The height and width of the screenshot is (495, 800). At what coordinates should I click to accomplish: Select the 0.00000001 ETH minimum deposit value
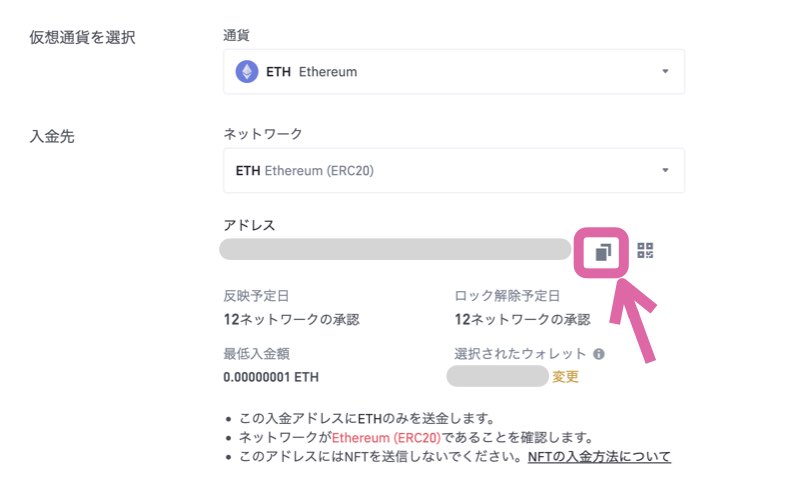pyautogui.click(x=271, y=378)
